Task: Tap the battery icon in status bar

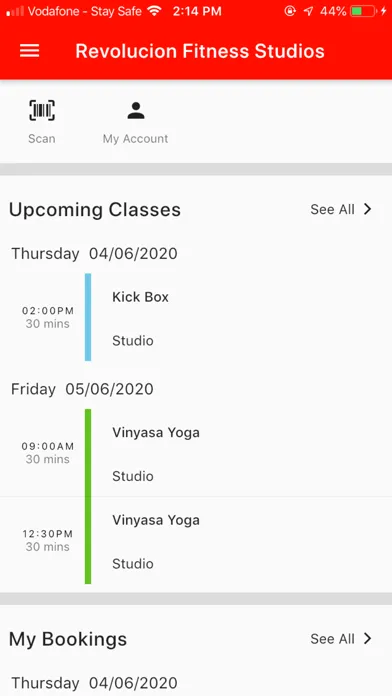Action: tap(363, 11)
